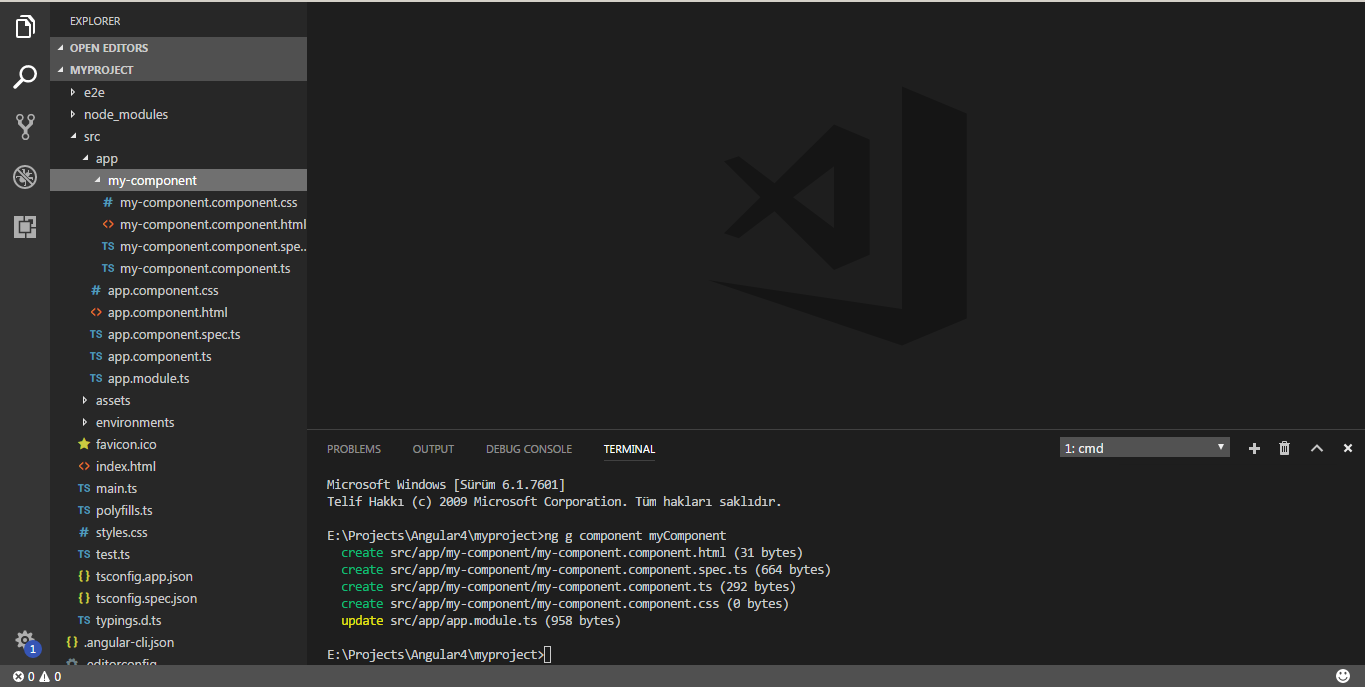The height and width of the screenshot is (687, 1365).
Task: Open the terminal selector dropdown '1: cmd'
Action: point(1145,448)
